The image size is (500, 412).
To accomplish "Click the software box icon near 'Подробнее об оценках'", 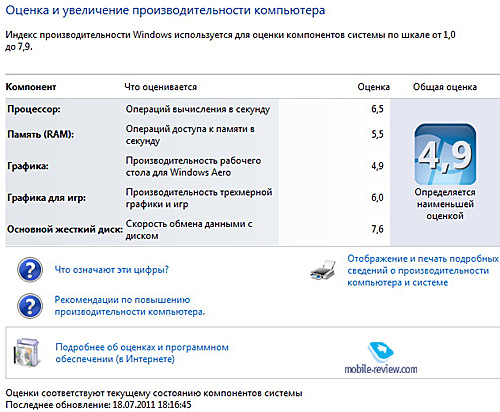I will [26, 353].
